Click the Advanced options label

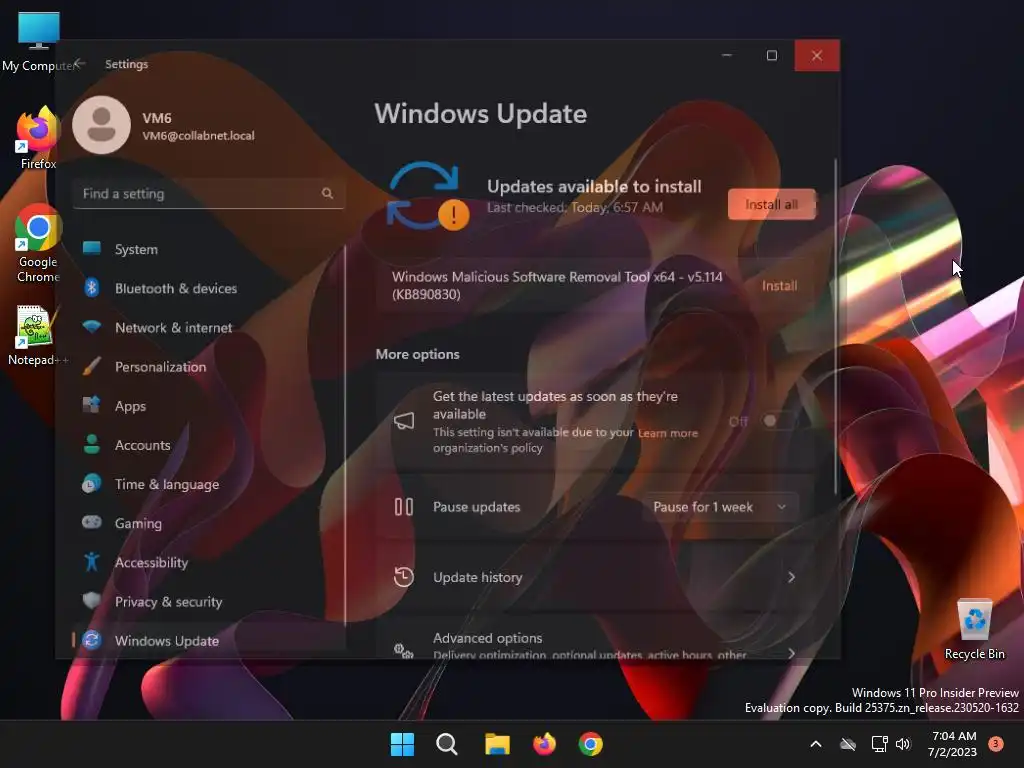[x=487, y=638]
